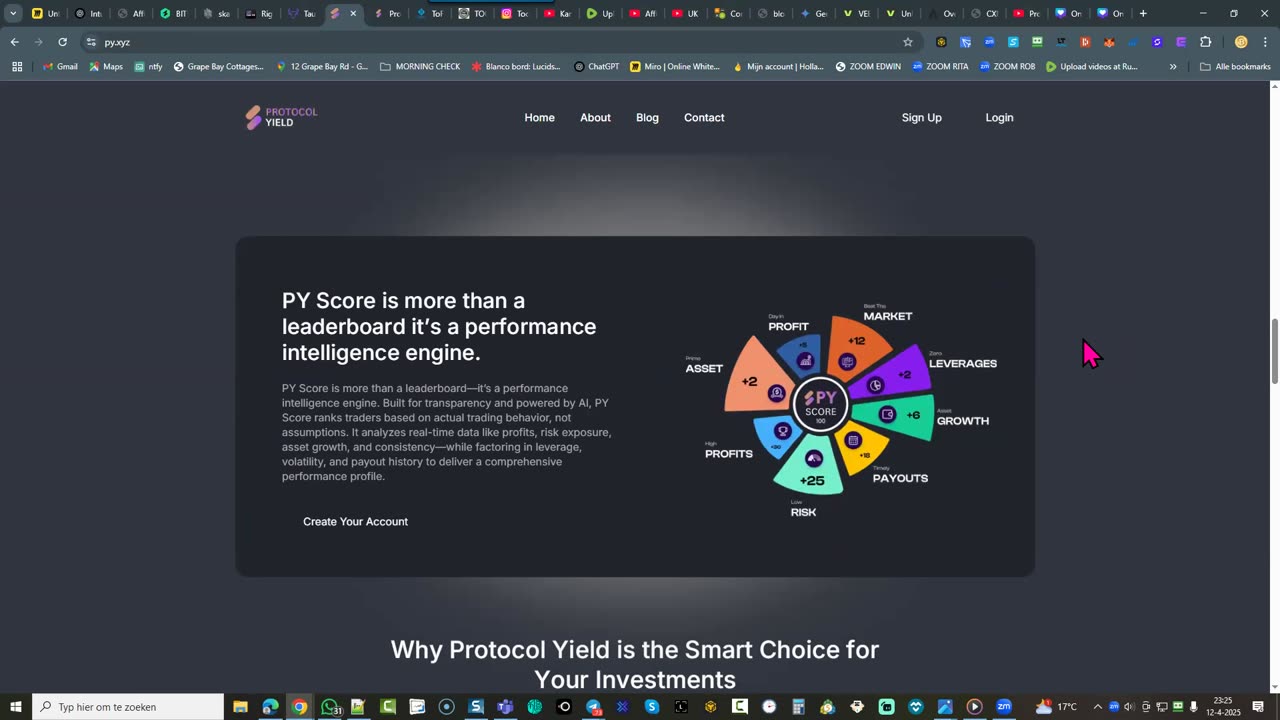Click Create Your Account button
The image size is (1280, 720).
(355, 522)
